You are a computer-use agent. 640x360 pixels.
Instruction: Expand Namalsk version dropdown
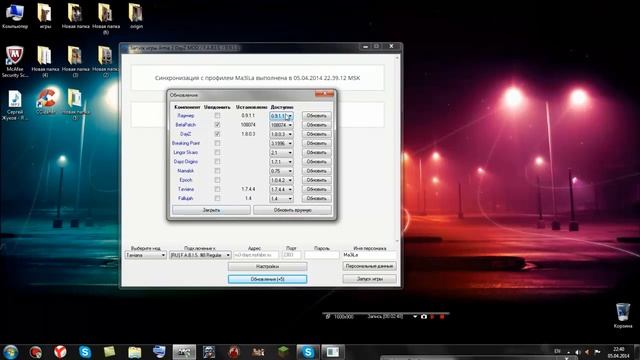point(281,171)
